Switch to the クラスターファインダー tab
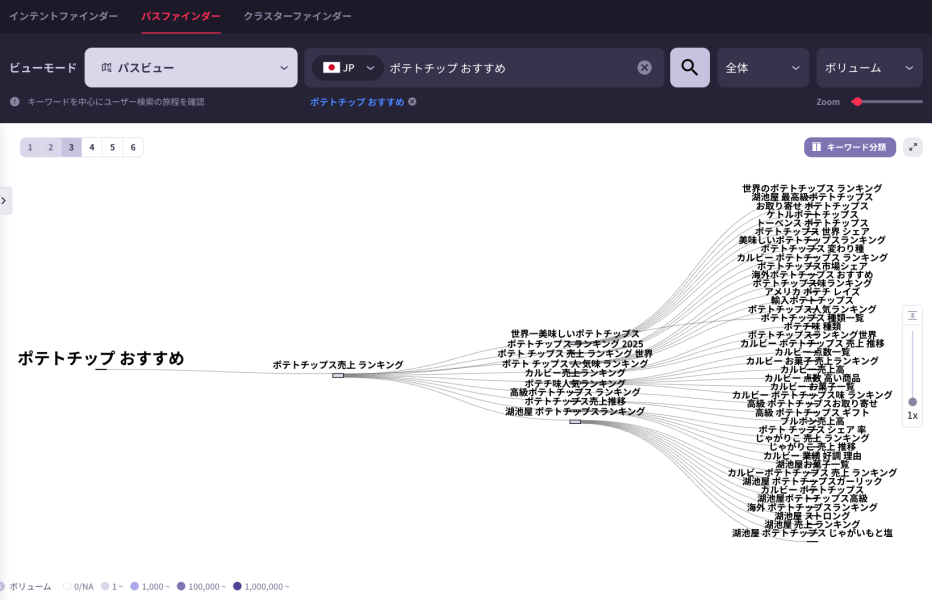932x600 pixels. coord(297,16)
